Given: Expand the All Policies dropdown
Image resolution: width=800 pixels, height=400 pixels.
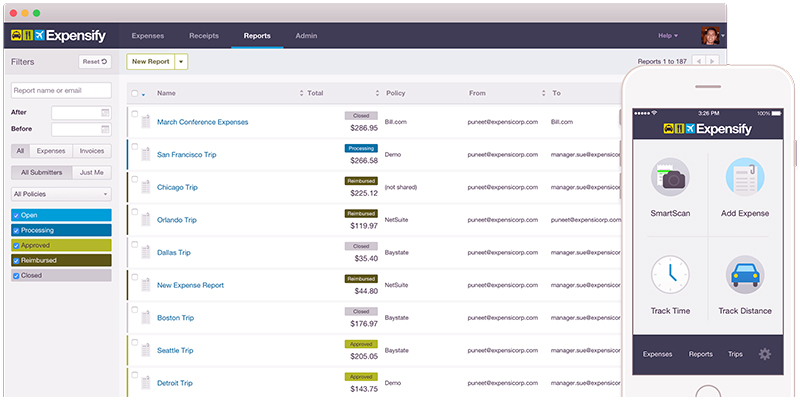Looking at the screenshot, I should (x=61, y=194).
